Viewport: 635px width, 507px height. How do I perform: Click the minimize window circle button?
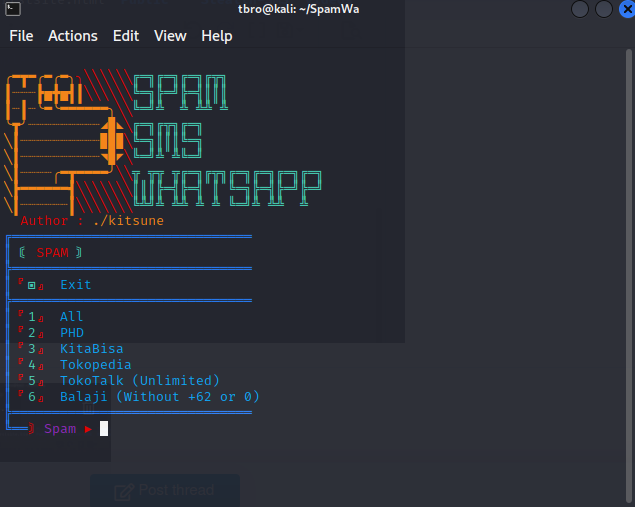tap(580, 9)
